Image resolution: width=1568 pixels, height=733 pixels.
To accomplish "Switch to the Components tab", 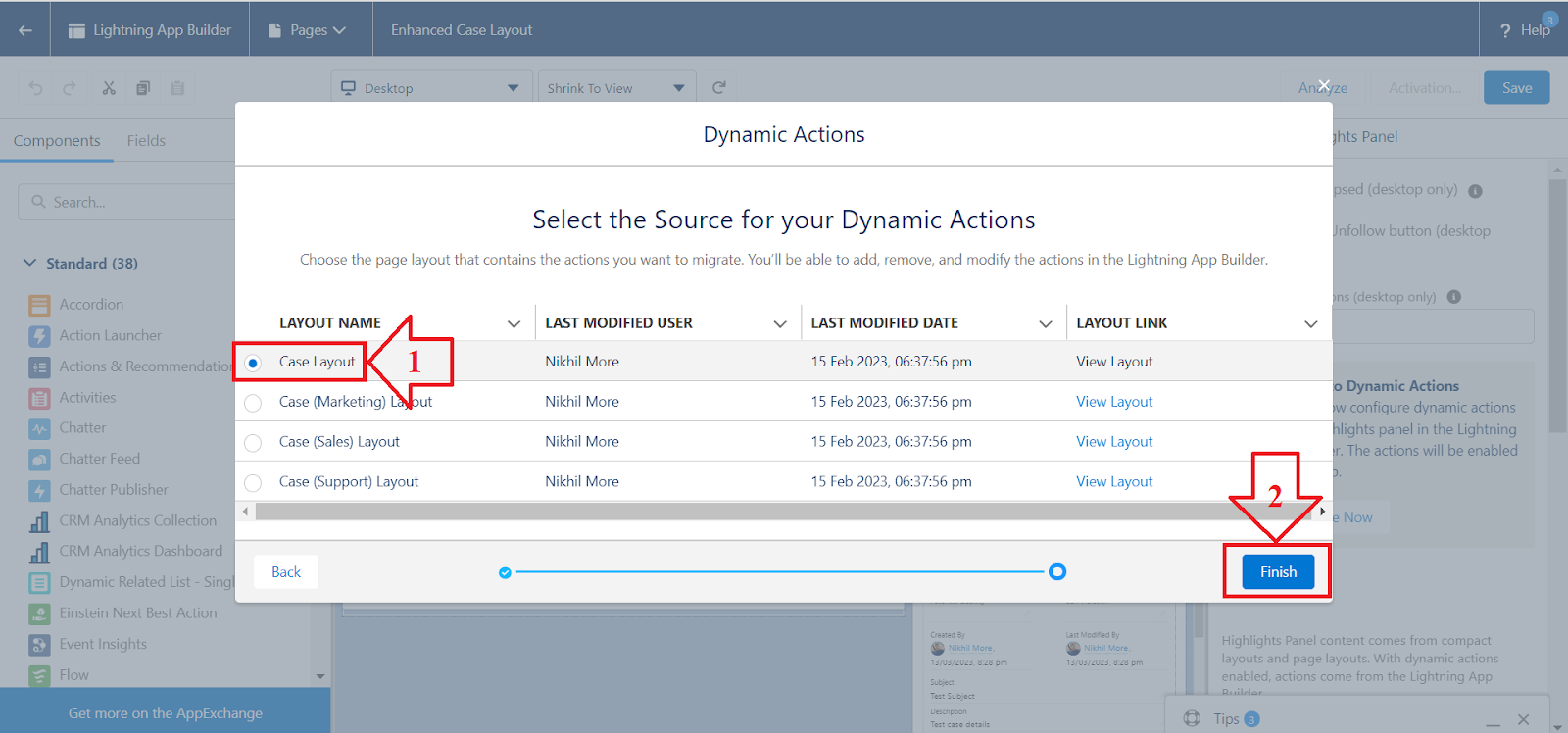I will pos(57,141).
